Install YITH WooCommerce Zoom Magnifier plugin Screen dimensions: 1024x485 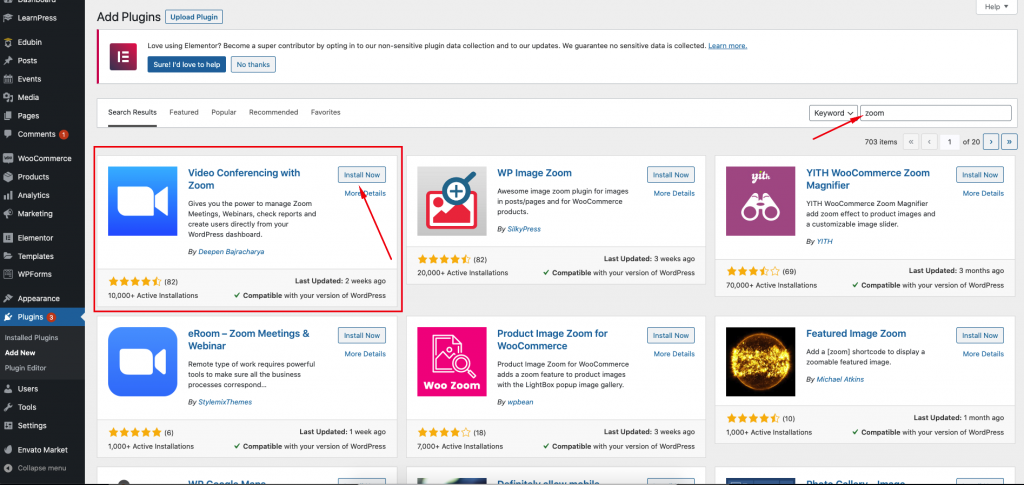980,175
